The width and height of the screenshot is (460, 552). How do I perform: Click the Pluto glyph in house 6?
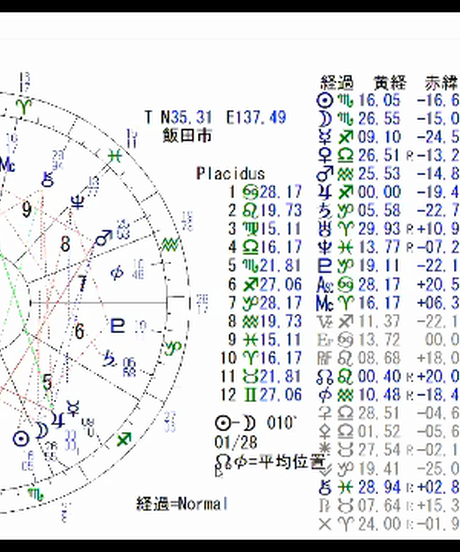tap(118, 326)
